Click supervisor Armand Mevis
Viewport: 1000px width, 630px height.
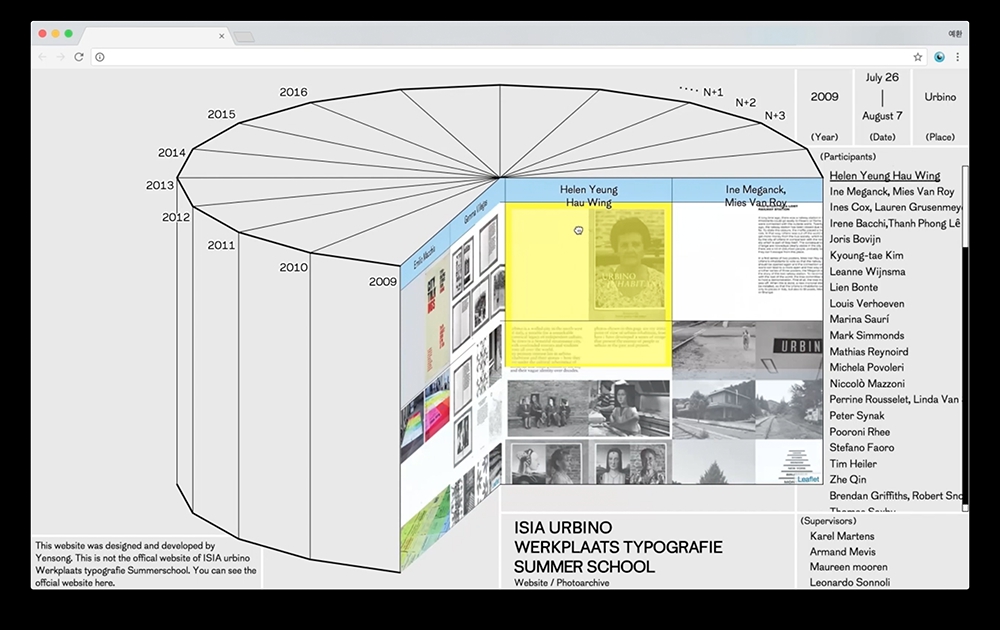coord(842,552)
